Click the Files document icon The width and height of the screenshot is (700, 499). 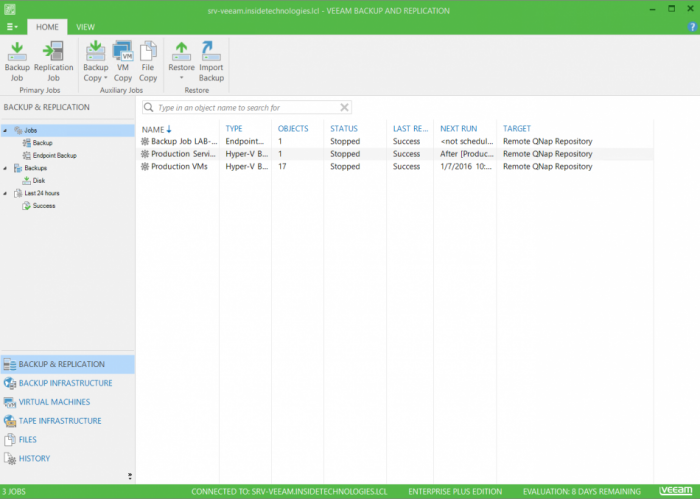(10, 440)
